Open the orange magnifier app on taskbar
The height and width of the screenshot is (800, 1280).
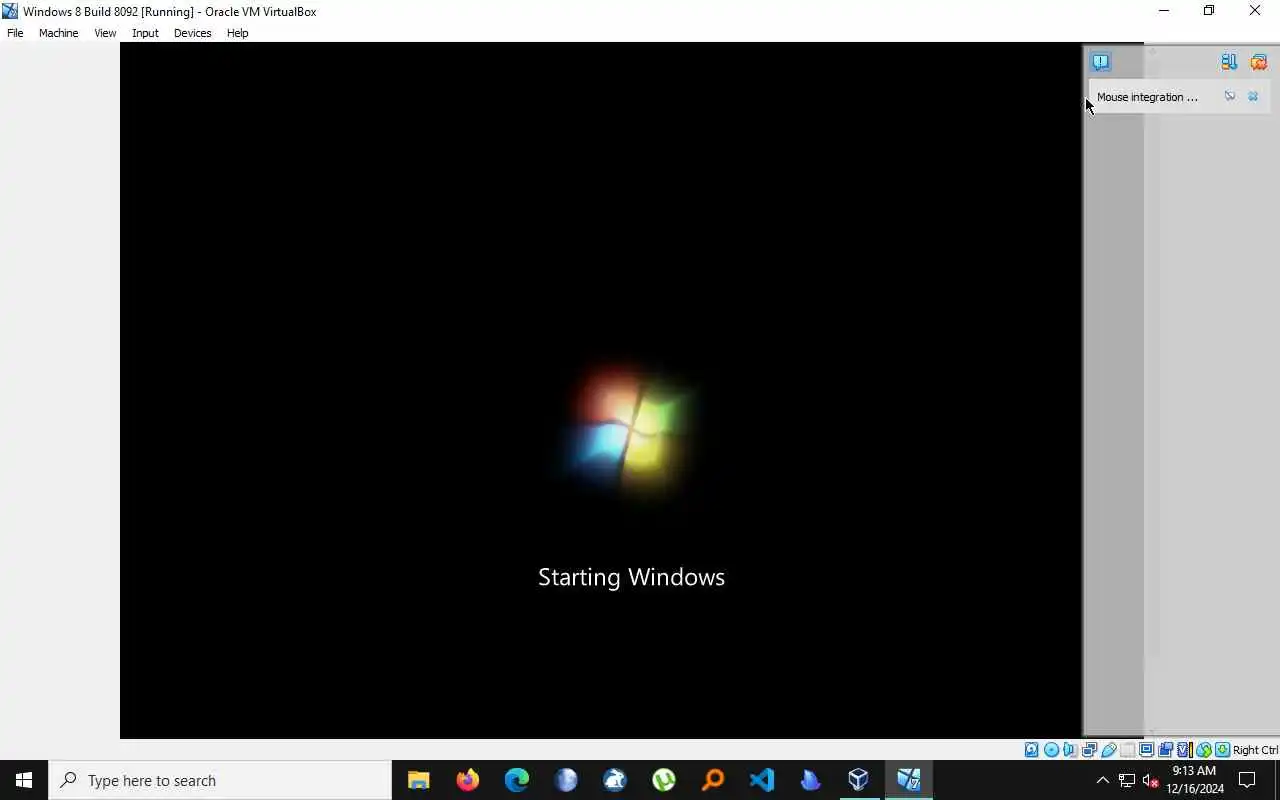point(712,780)
